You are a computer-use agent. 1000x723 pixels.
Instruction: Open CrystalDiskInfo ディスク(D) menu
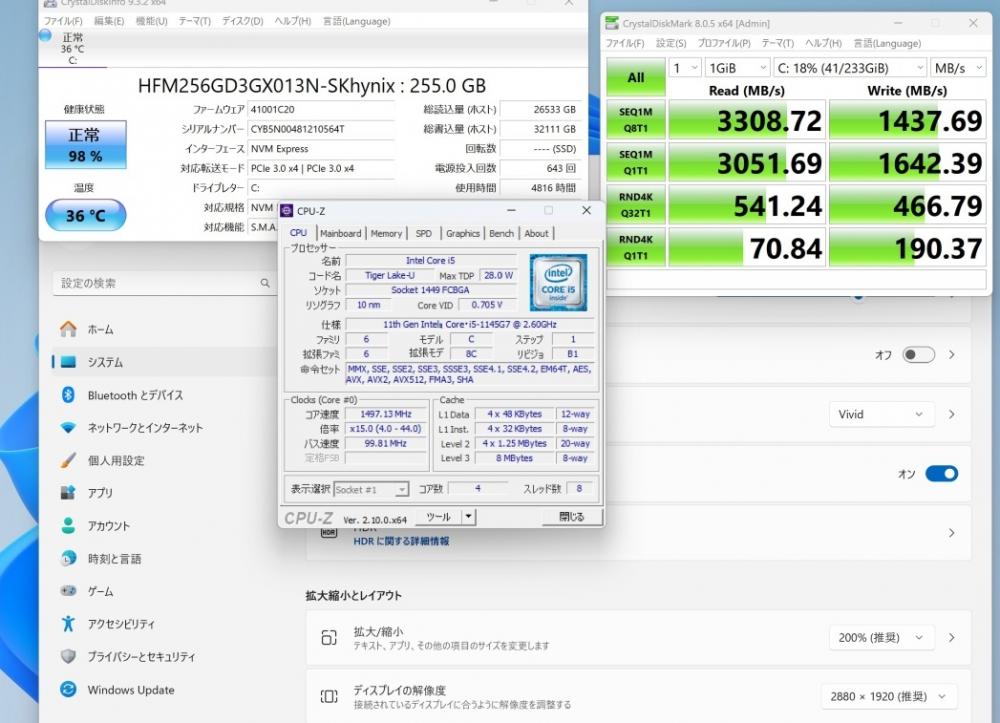(x=242, y=21)
